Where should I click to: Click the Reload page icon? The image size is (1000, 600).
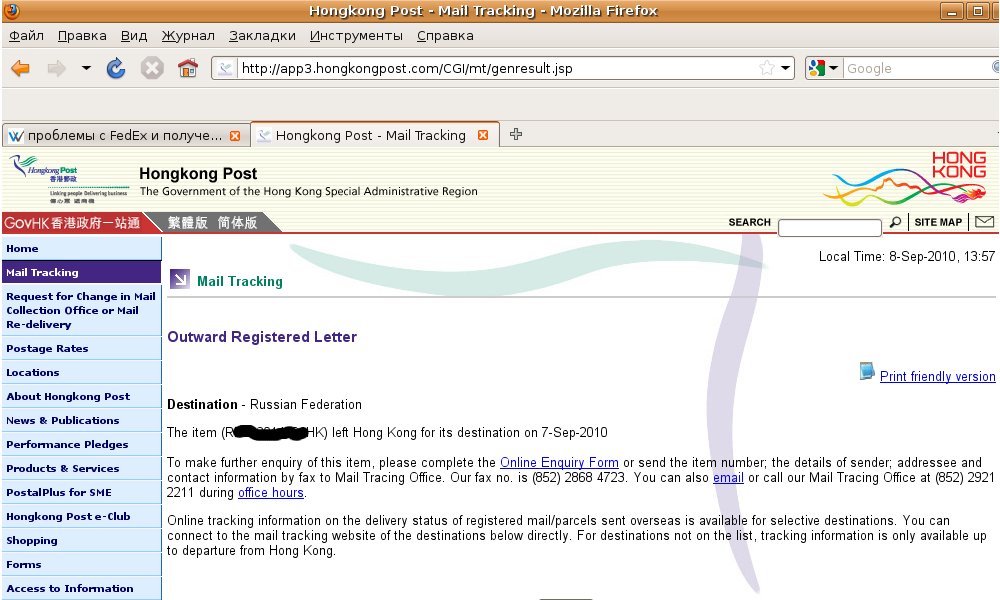pos(116,68)
